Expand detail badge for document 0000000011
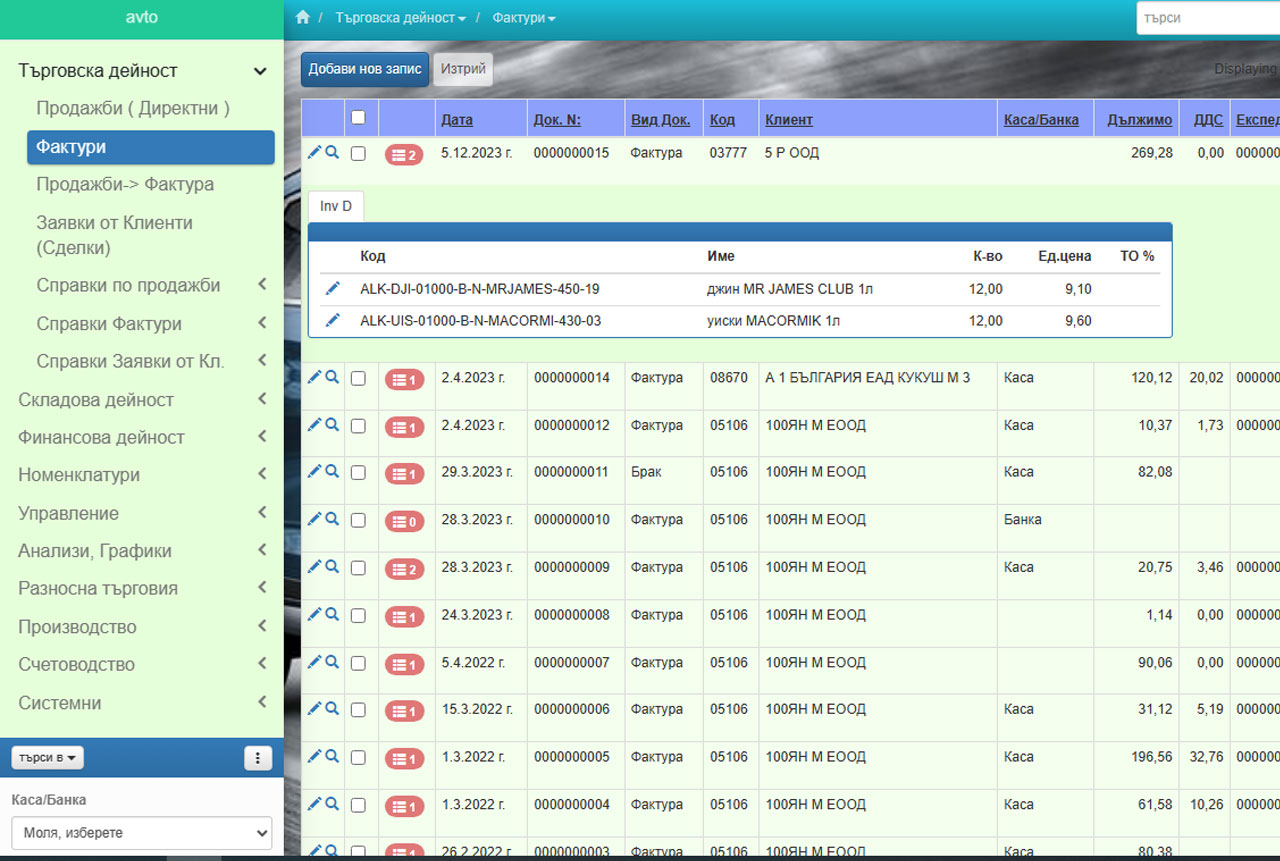This screenshot has width=1280, height=861. click(404, 474)
